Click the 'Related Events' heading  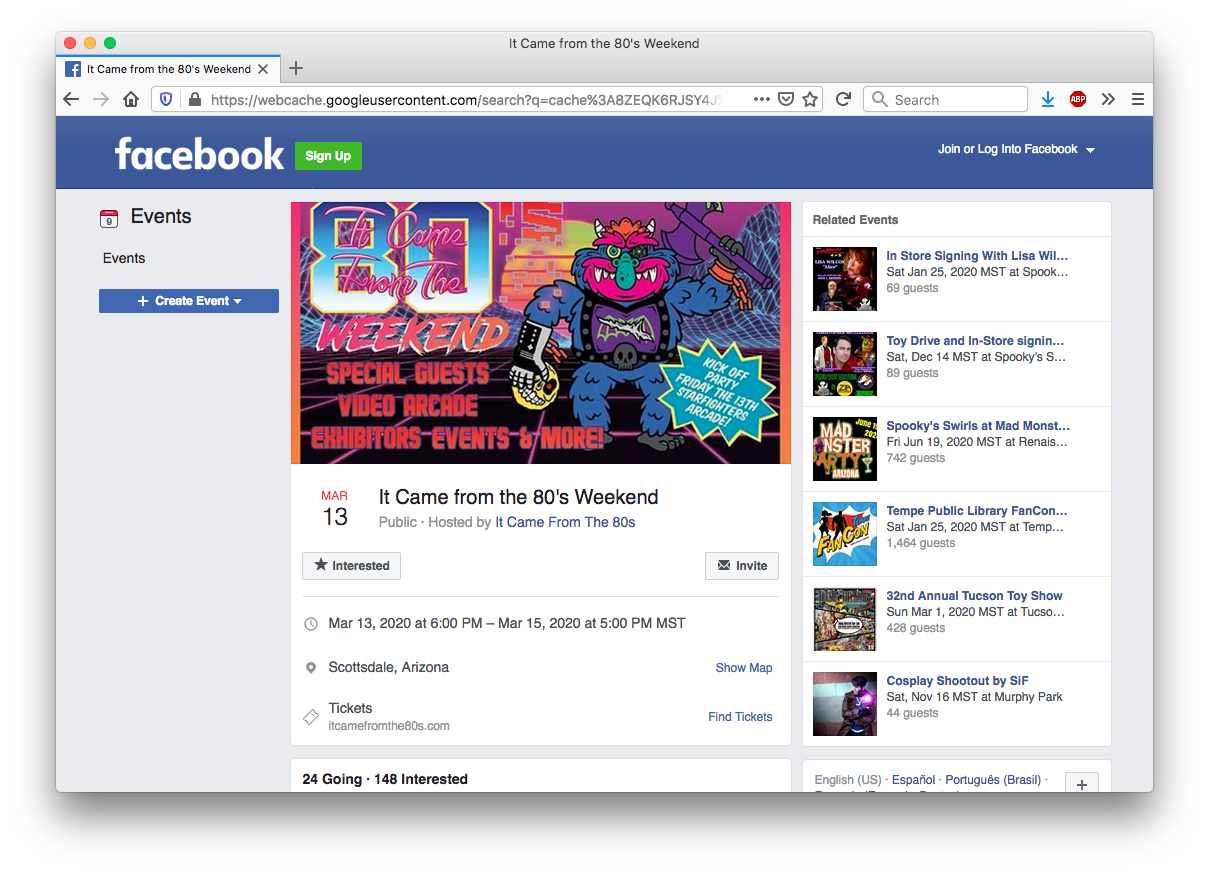[856, 220]
